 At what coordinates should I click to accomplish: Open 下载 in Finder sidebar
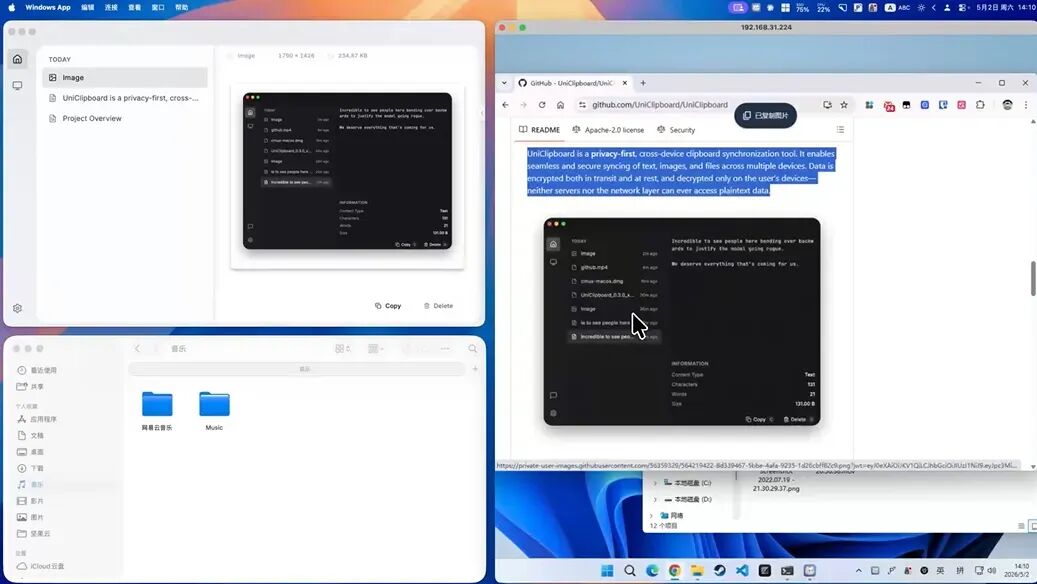point(31,468)
